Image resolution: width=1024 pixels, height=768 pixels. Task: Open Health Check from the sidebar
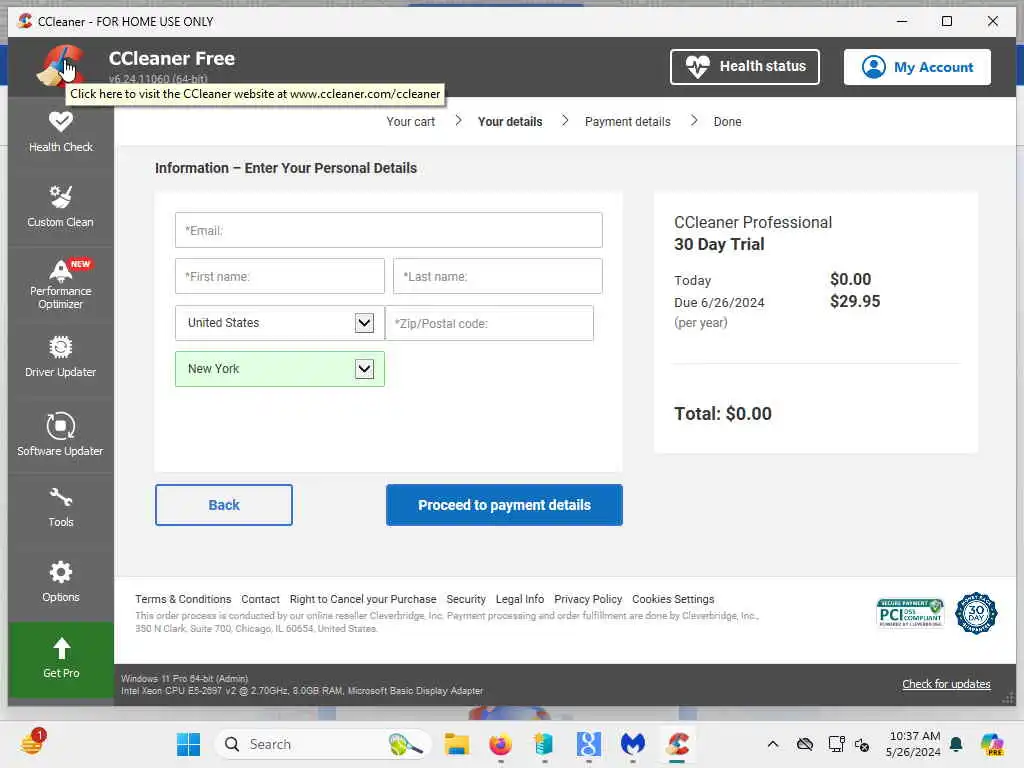[x=61, y=133]
